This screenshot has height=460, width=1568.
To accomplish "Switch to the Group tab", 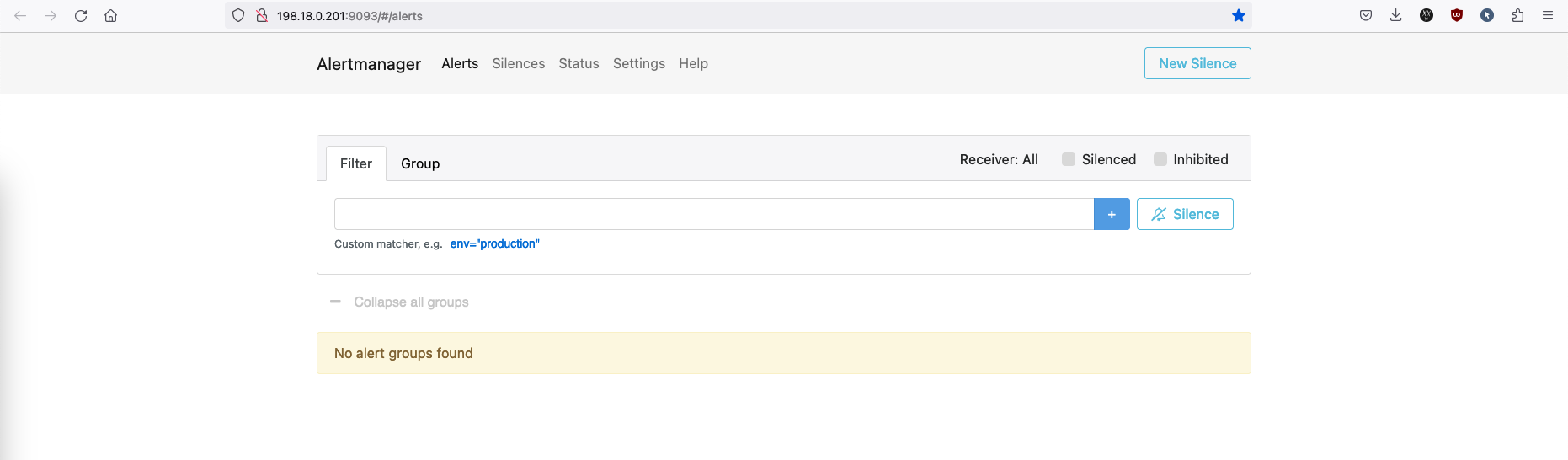I will tap(420, 163).
